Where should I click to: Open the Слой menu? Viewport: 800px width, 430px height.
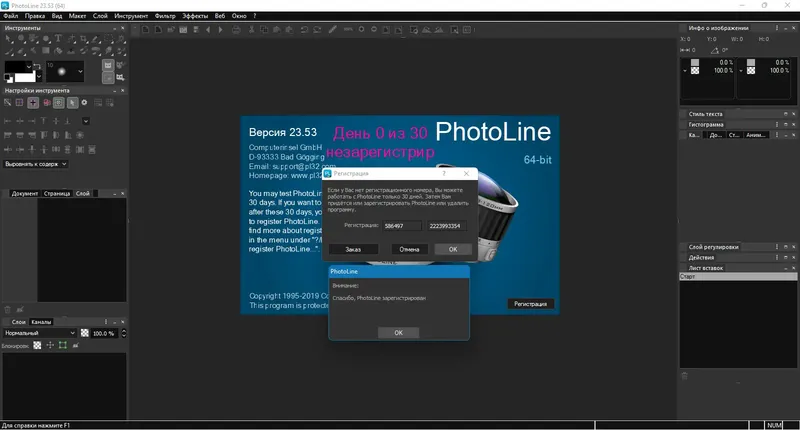[100, 16]
